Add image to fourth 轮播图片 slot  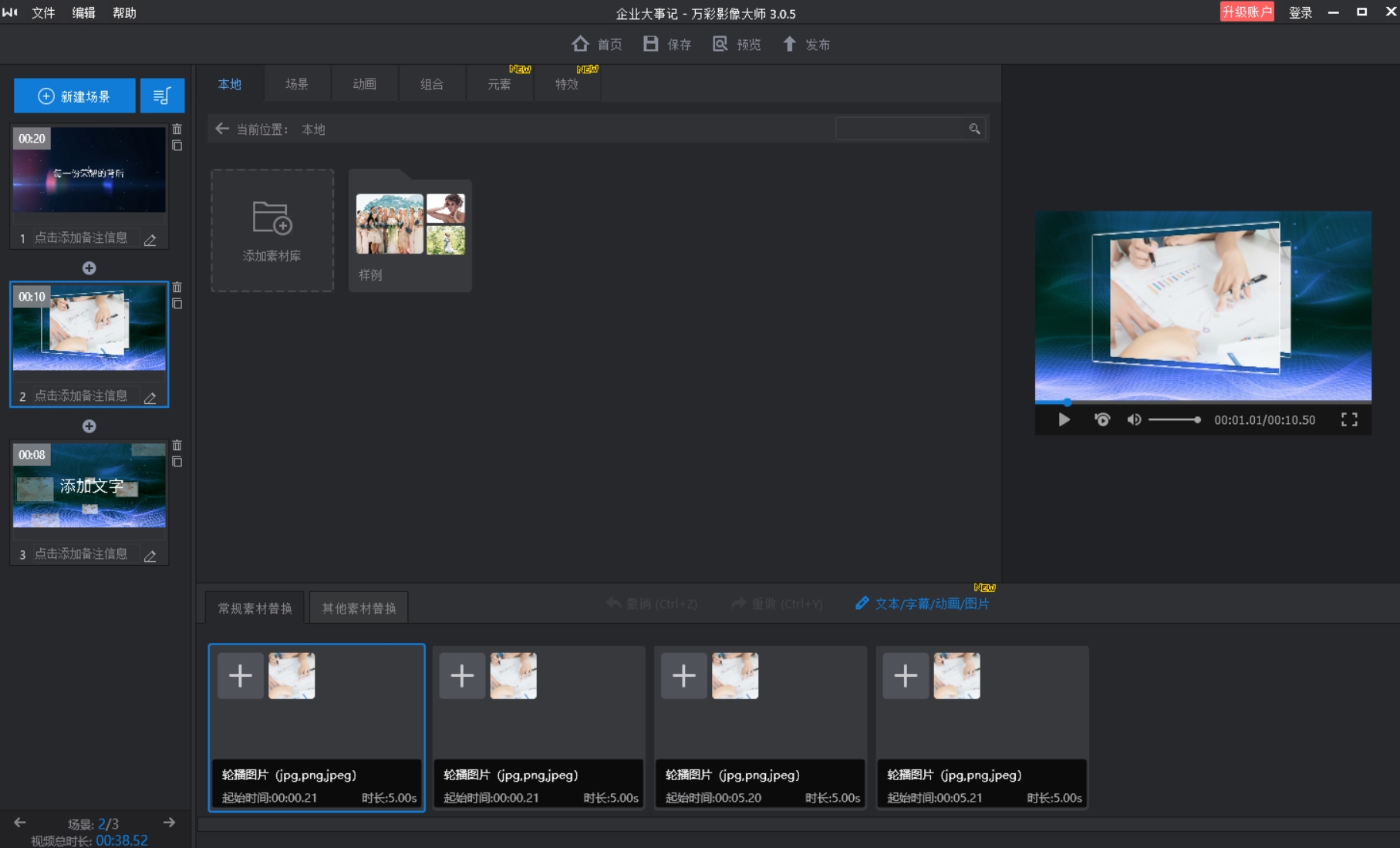pyautogui.click(x=906, y=676)
